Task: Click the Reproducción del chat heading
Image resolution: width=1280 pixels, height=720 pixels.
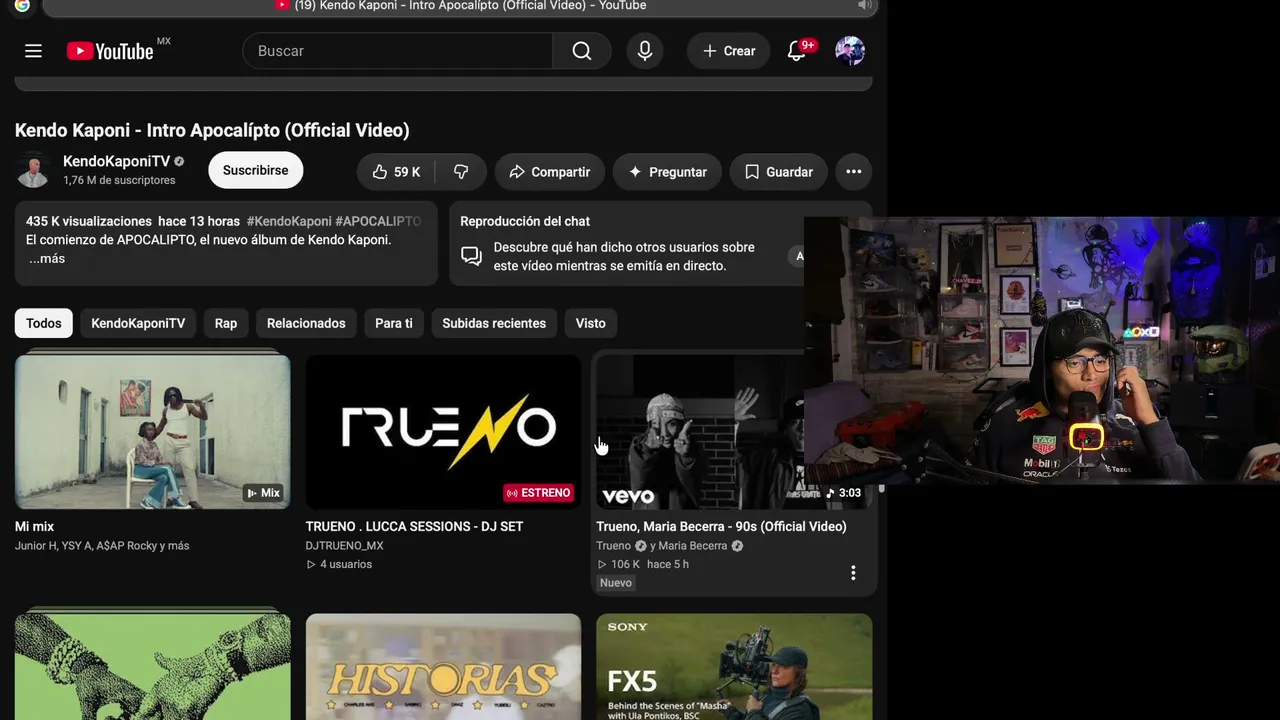Action: tap(525, 221)
